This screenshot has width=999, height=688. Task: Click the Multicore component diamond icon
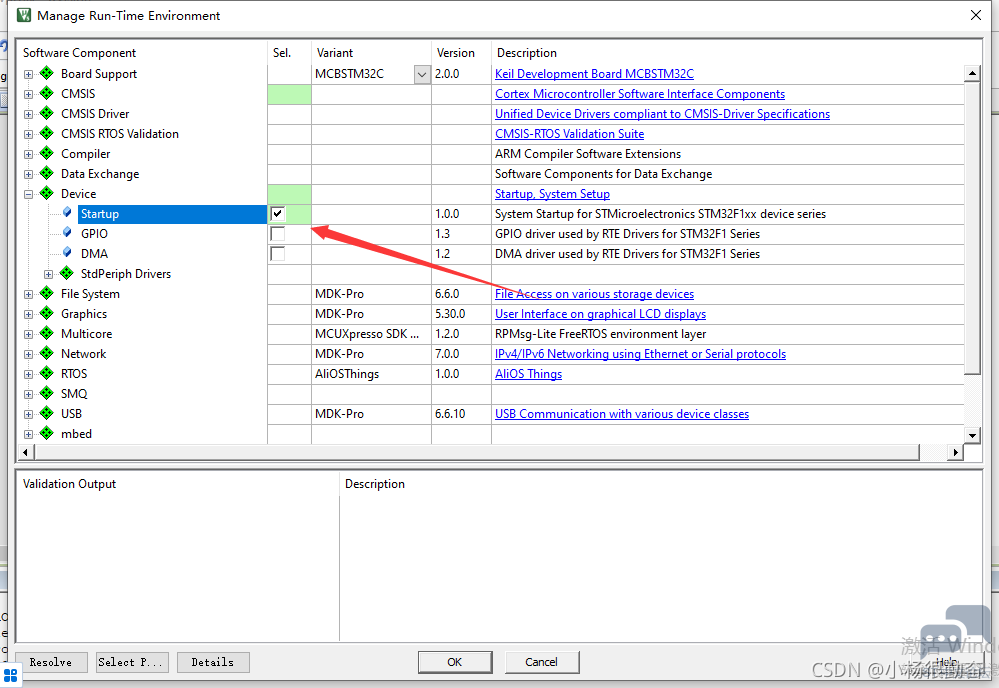point(47,333)
